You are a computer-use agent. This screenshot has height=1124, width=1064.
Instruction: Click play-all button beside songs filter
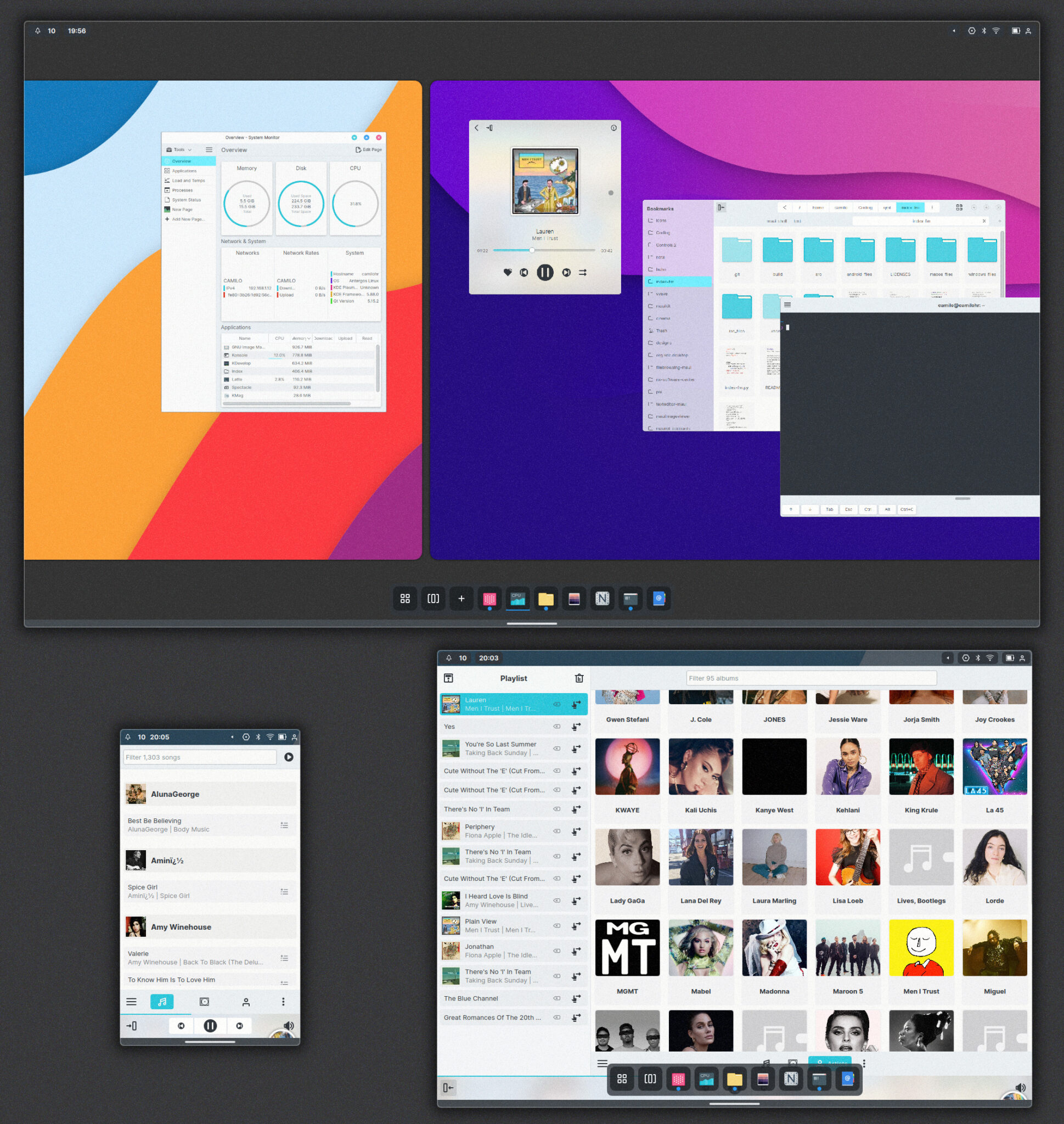289,757
